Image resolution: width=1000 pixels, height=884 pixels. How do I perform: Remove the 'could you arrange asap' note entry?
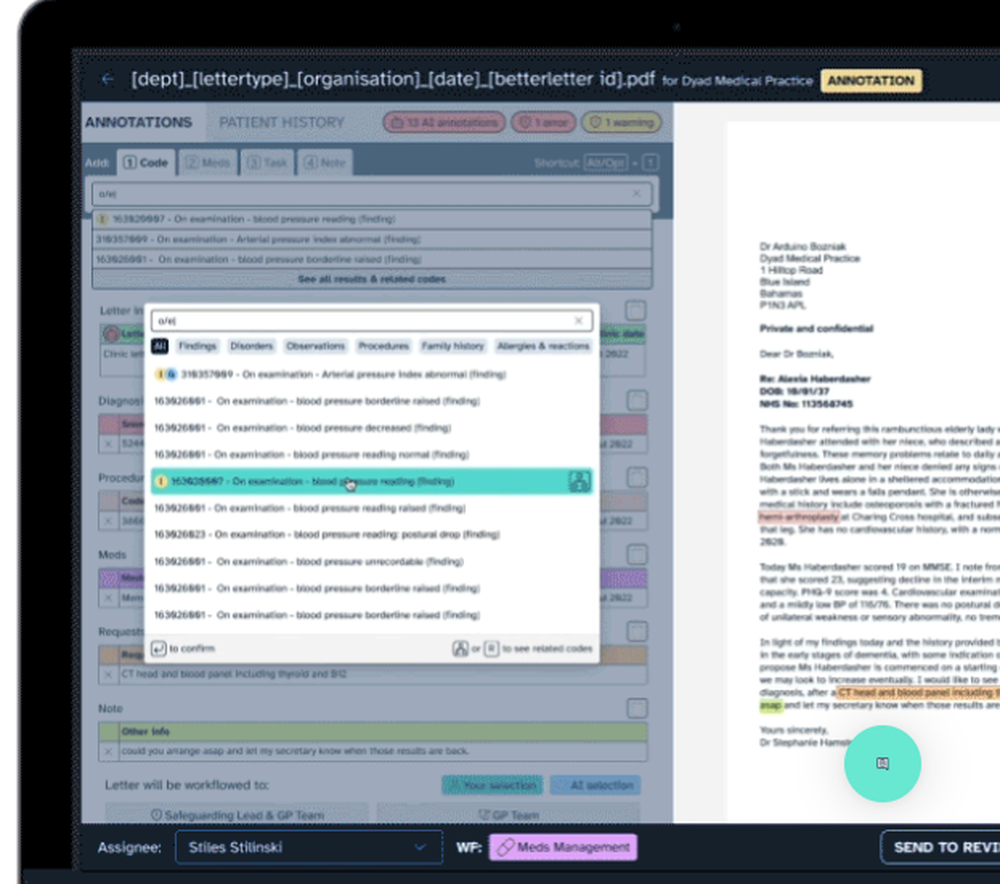(106, 750)
